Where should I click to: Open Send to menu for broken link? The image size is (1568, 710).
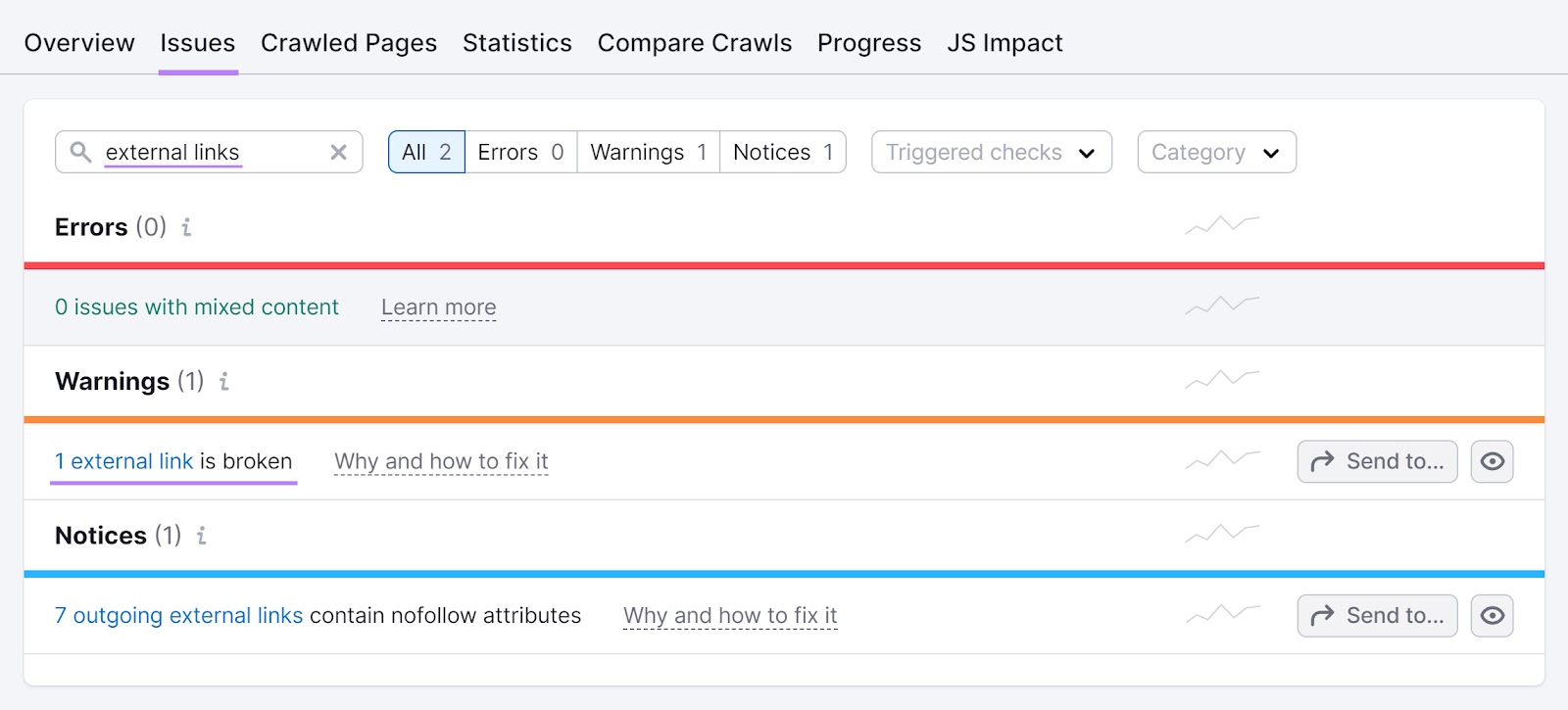(x=1377, y=461)
